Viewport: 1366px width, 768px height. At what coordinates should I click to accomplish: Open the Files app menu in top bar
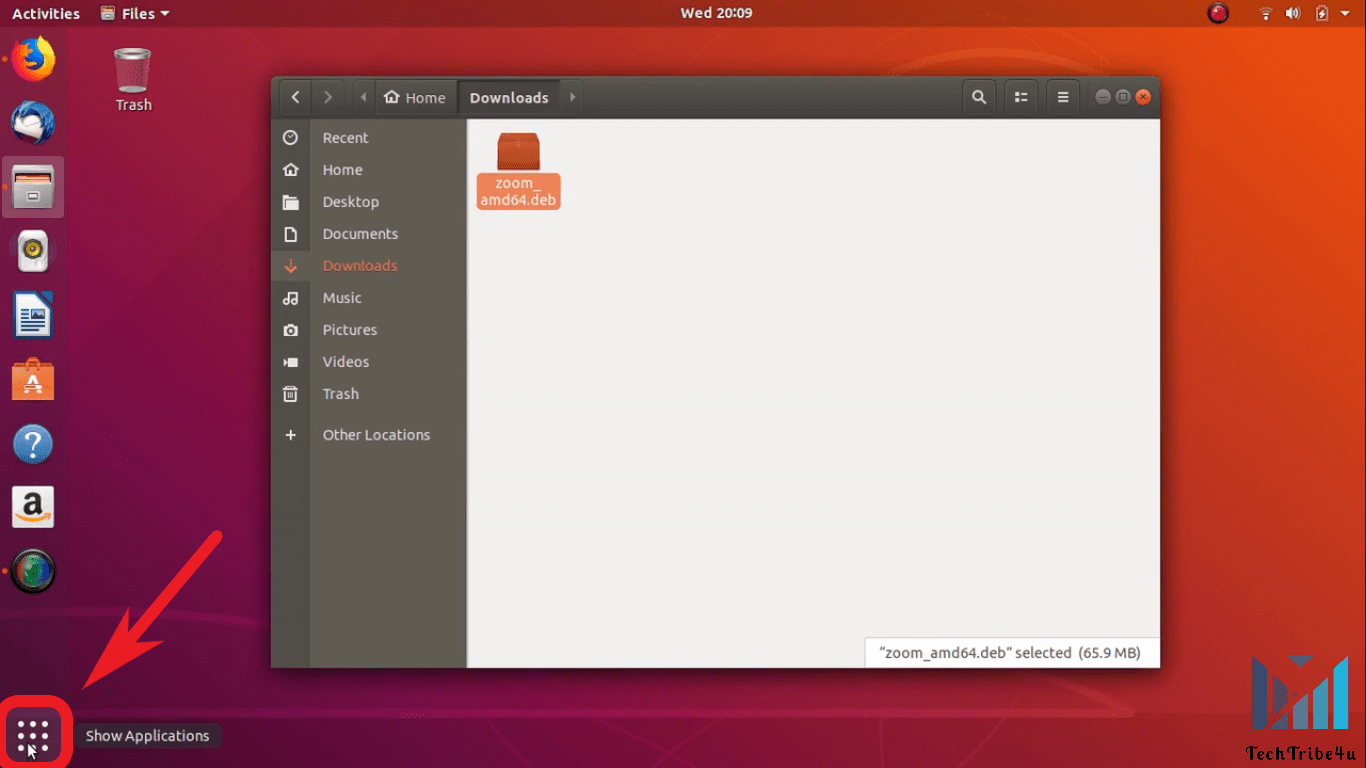[x=135, y=13]
